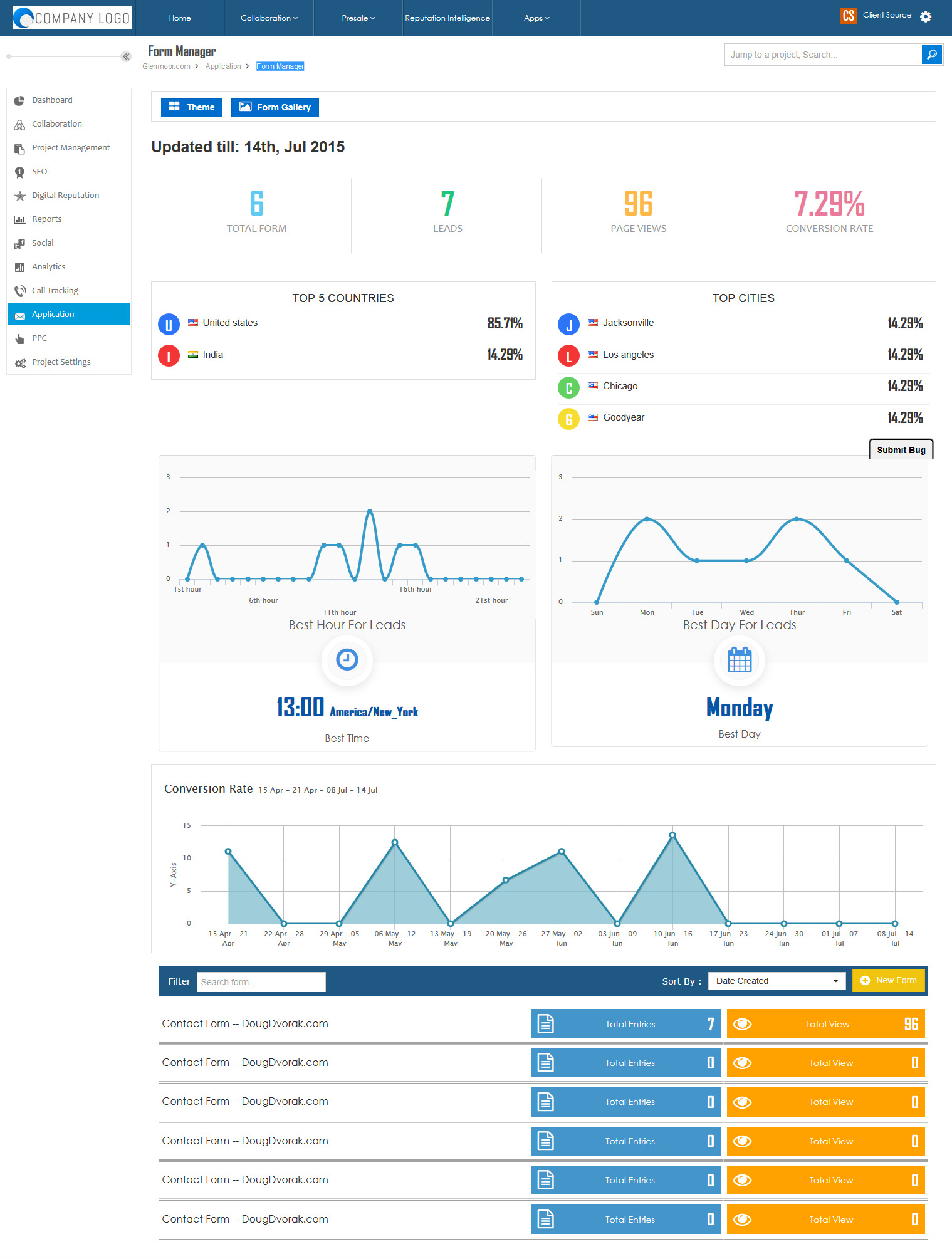
Task: Click the clock icon under Best Hour For Leads
Action: tap(347, 659)
